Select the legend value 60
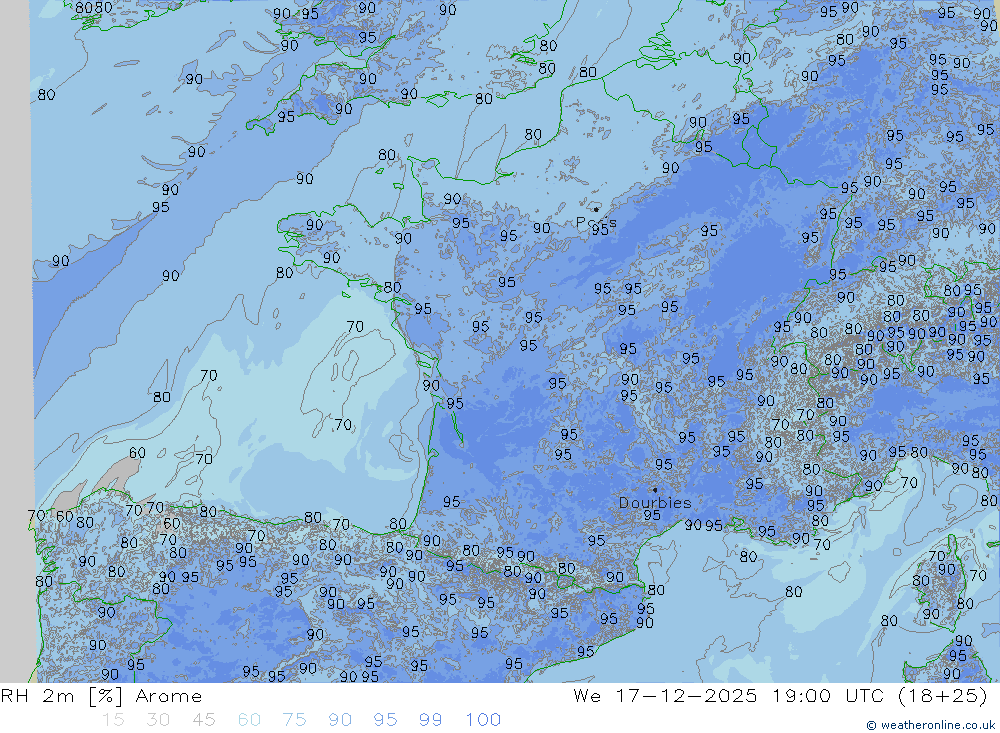 click(x=249, y=720)
